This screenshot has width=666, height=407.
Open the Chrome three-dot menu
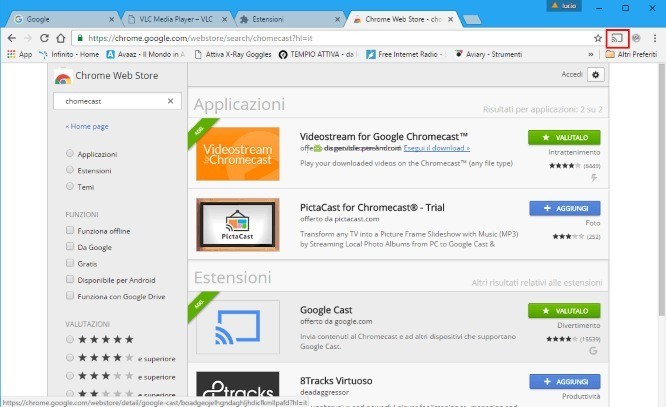point(654,37)
